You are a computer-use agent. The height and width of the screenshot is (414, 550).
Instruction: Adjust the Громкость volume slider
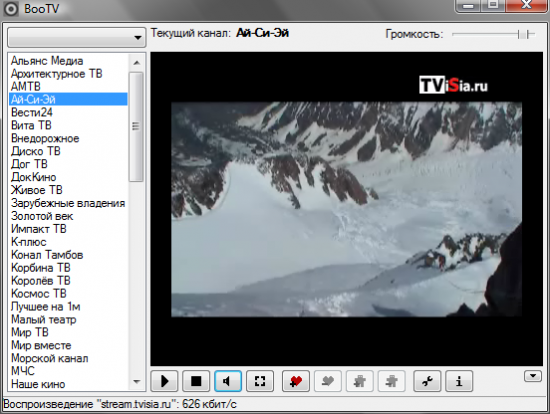point(493,34)
